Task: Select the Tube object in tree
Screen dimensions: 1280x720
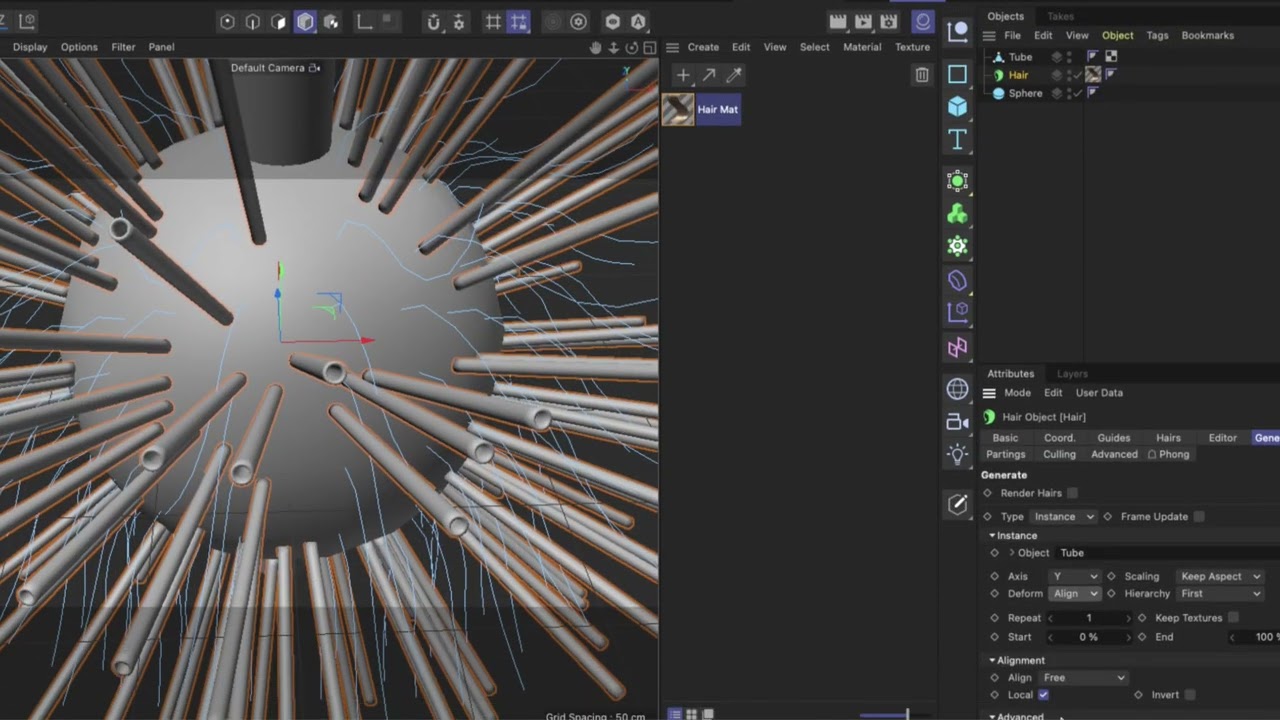Action: 1020,57
